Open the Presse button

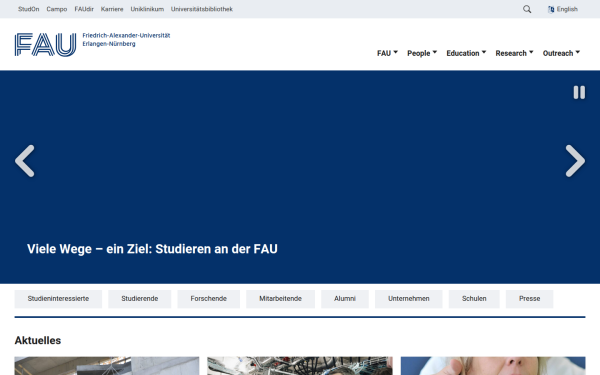[530, 299]
